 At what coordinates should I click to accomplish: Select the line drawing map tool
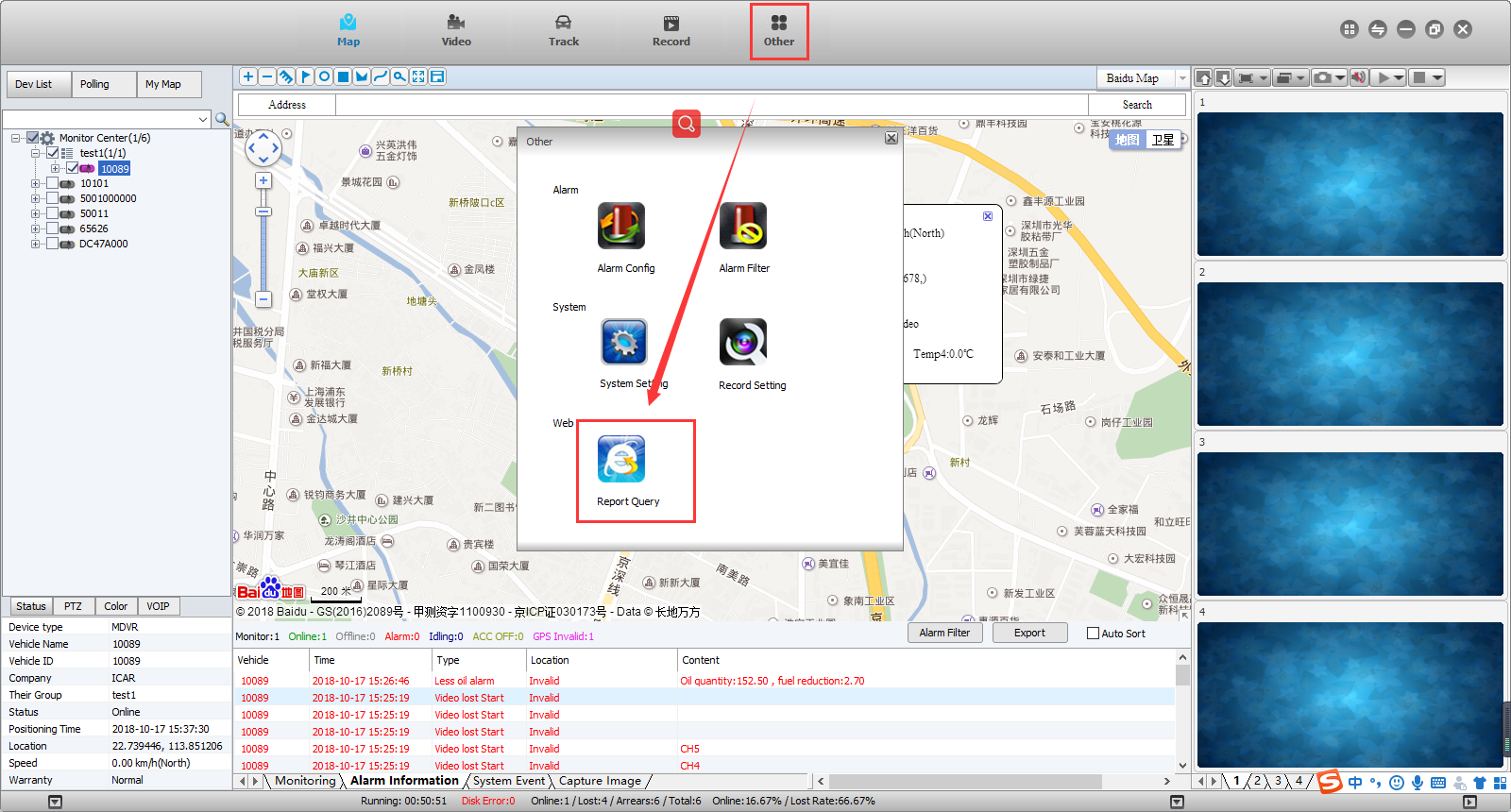pos(381,76)
